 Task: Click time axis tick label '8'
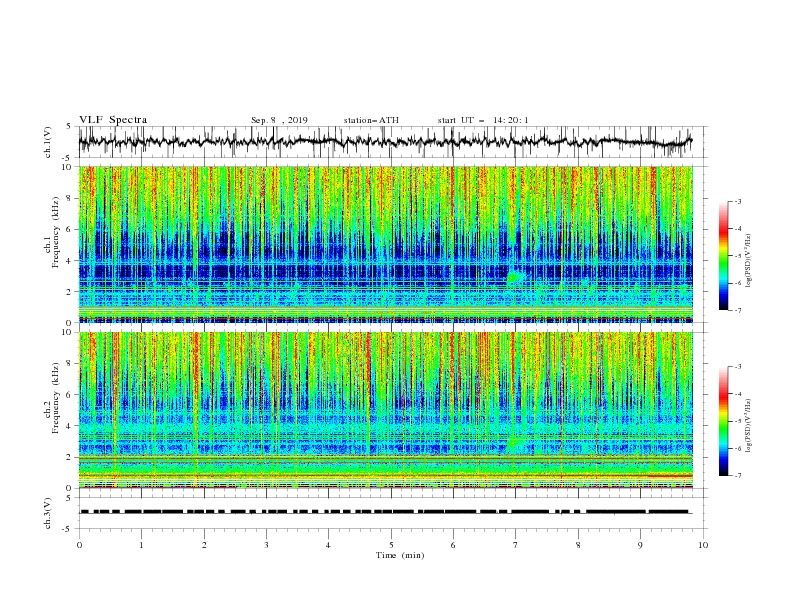pyautogui.click(x=578, y=545)
